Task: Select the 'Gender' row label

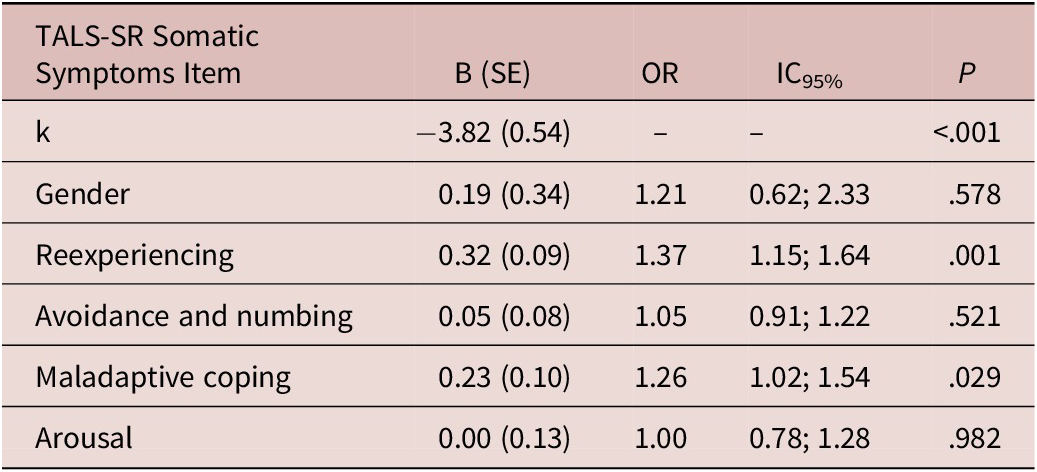Action: (x=82, y=194)
